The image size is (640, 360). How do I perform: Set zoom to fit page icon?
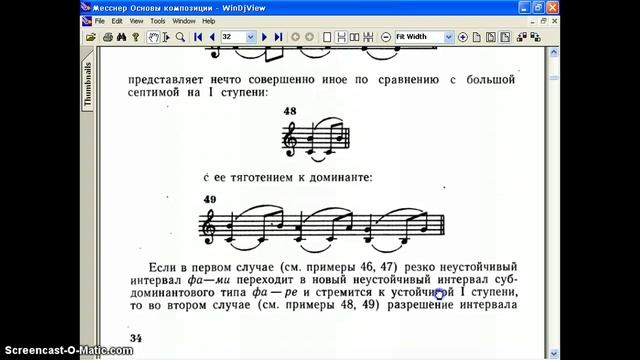click(x=491, y=37)
